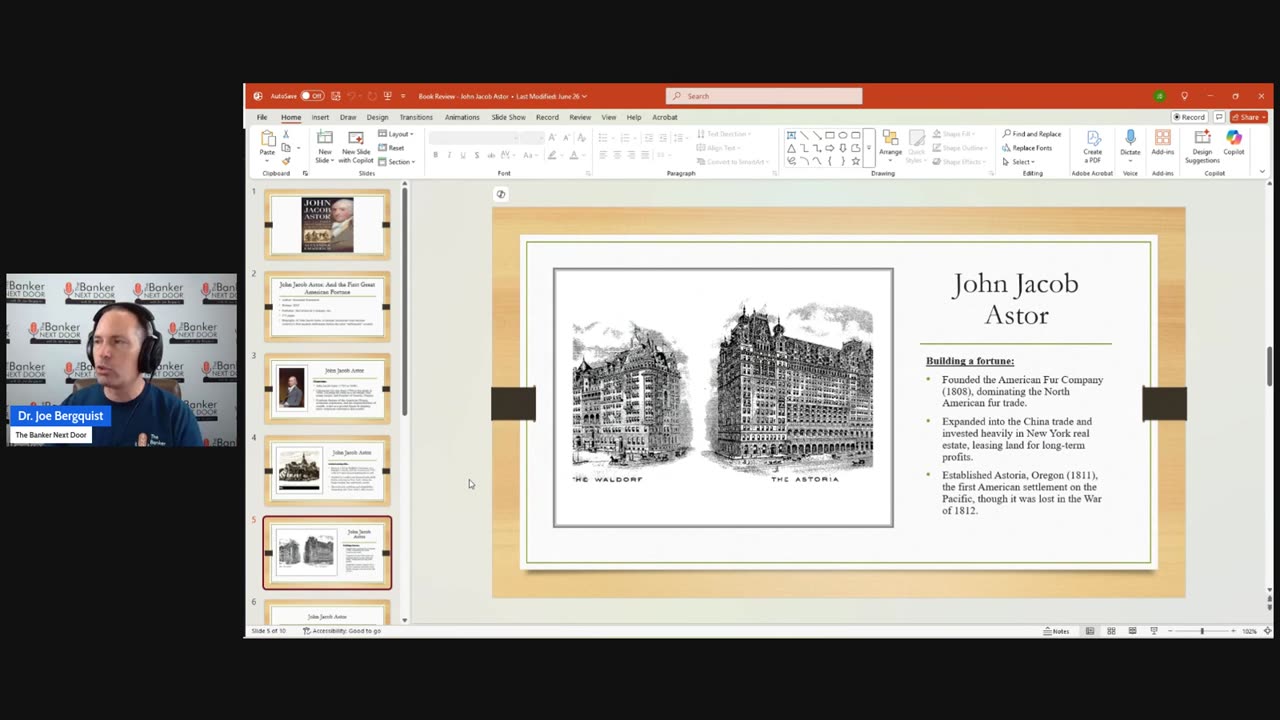The width and height of the screenshot is (1280, 720).
Task: Switch to the Insert tab
Action: point(320,117)
